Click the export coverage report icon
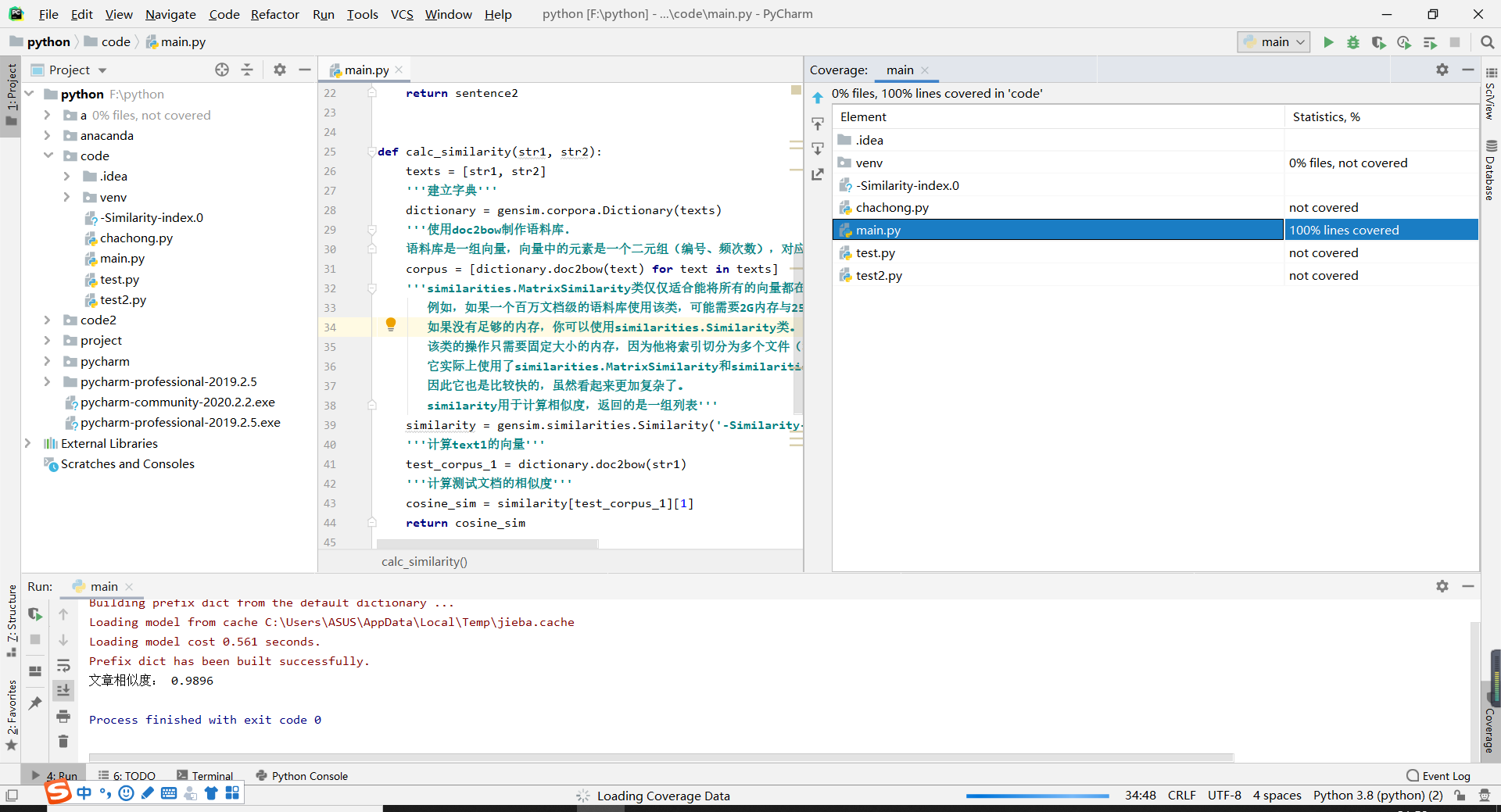The image size is (1501, 812). click(818, 174)
